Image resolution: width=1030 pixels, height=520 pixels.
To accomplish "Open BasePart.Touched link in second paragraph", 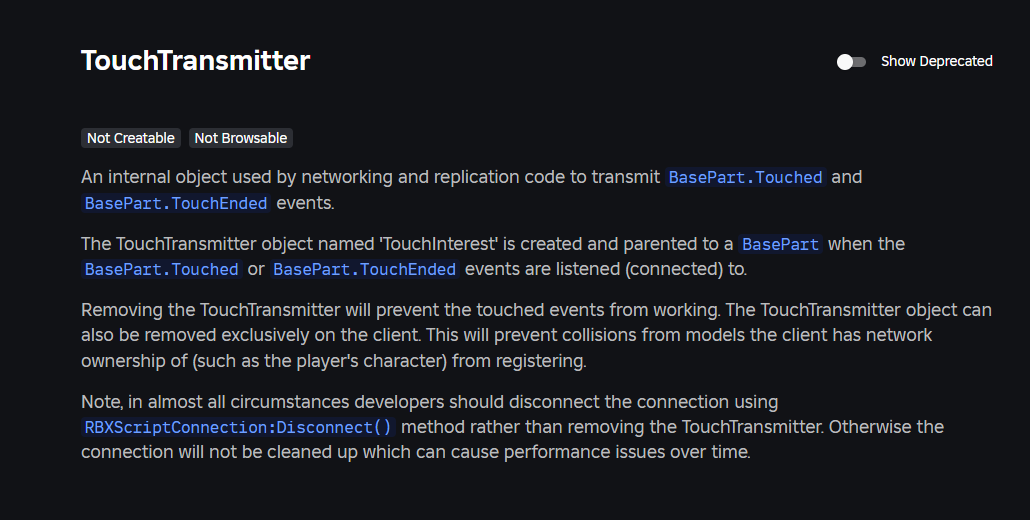I will 162,269.
